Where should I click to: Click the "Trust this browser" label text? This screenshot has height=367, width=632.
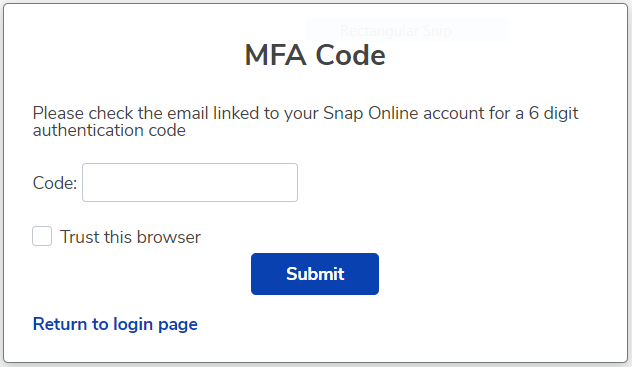point(130,237)
